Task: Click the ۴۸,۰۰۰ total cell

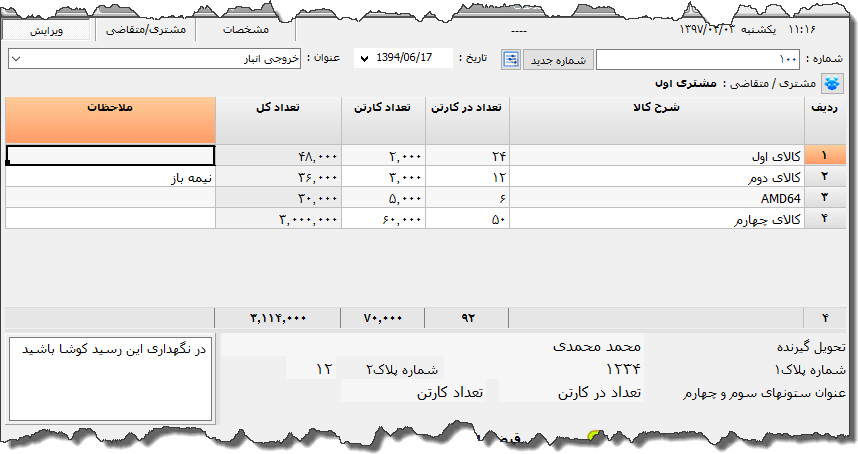Action: pos(279,156)
